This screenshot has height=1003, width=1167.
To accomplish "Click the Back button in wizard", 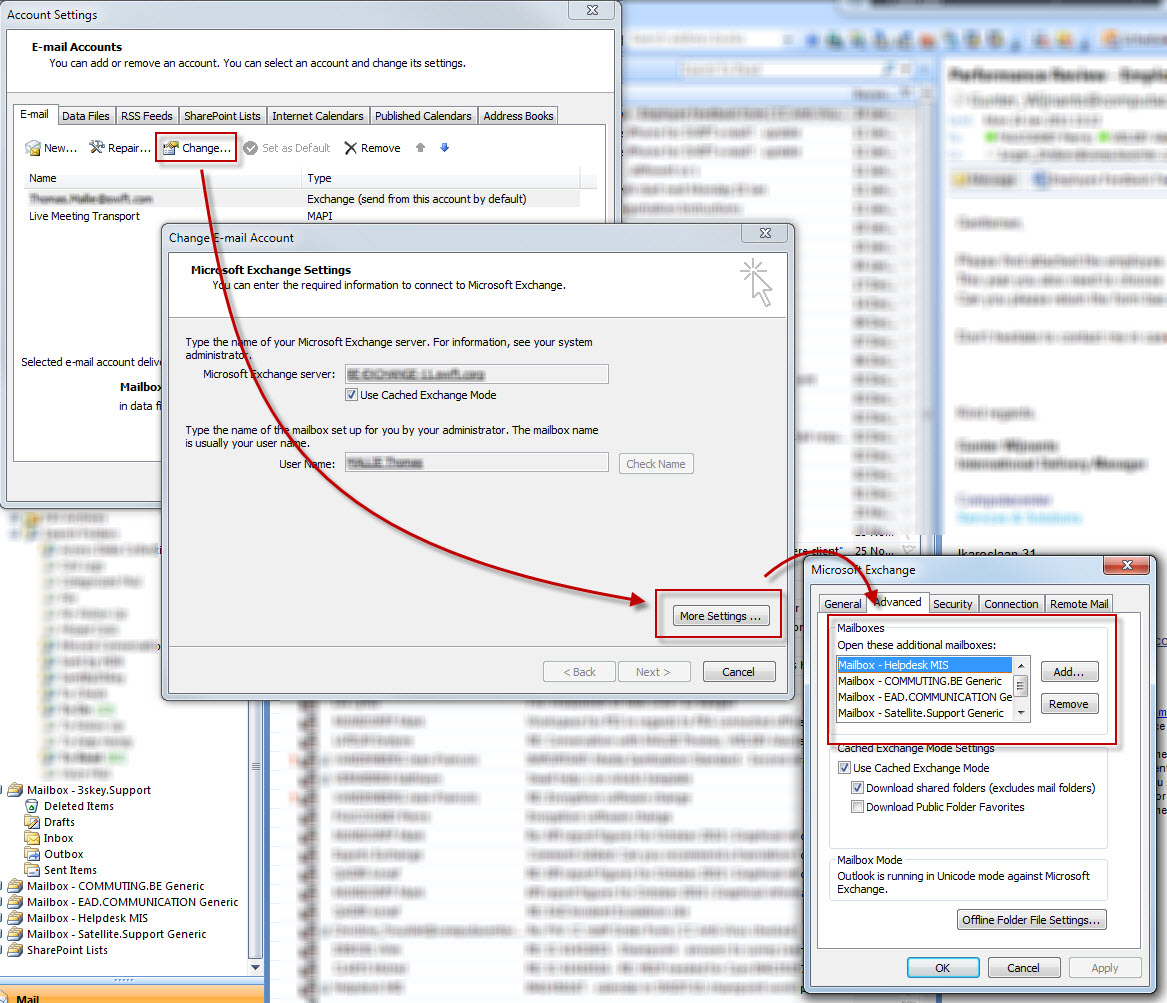I will (579, 672).
